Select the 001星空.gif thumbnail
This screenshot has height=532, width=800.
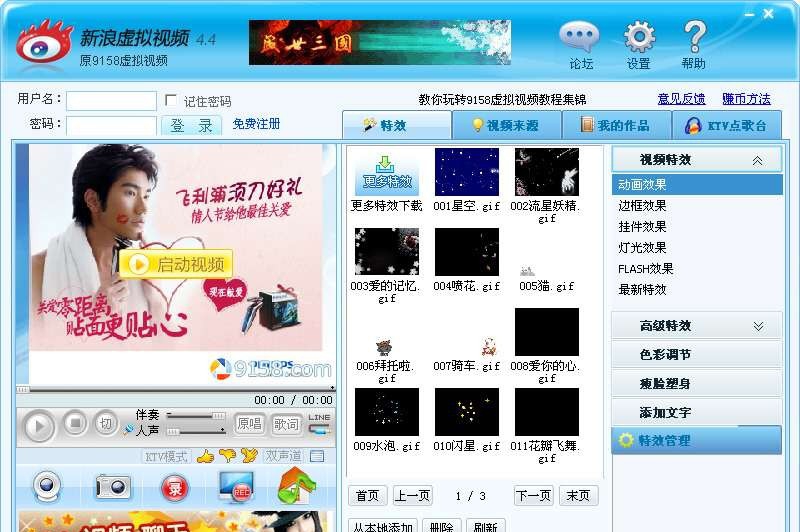point(467,172)
